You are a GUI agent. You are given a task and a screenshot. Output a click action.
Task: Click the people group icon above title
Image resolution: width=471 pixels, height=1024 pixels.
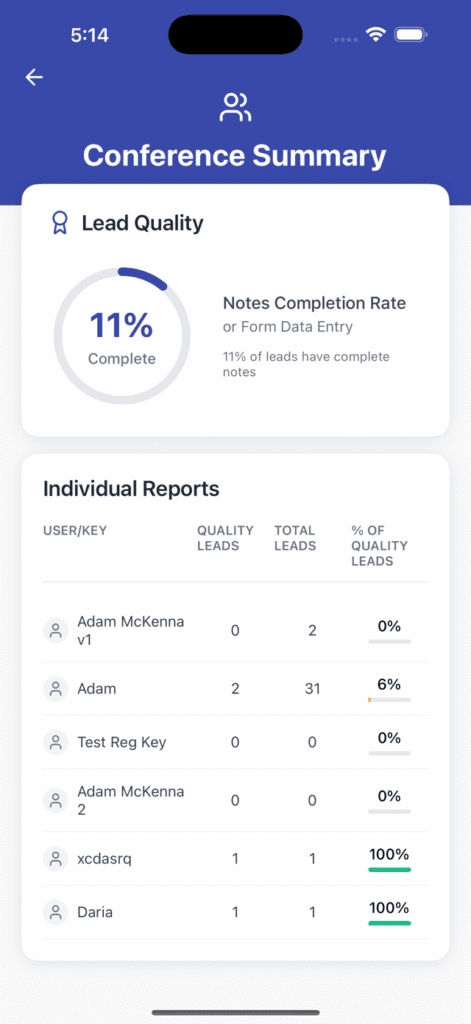pyautogui.click(x=235, y=107)
